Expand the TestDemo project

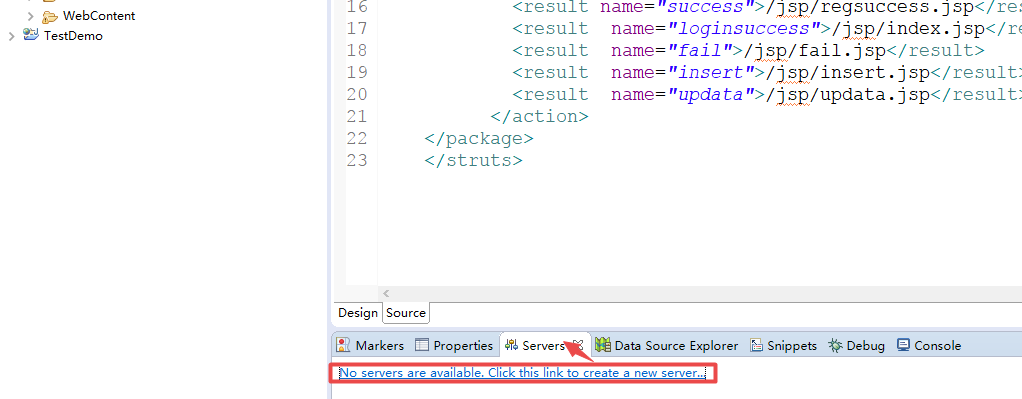click(x=11, y=37)
